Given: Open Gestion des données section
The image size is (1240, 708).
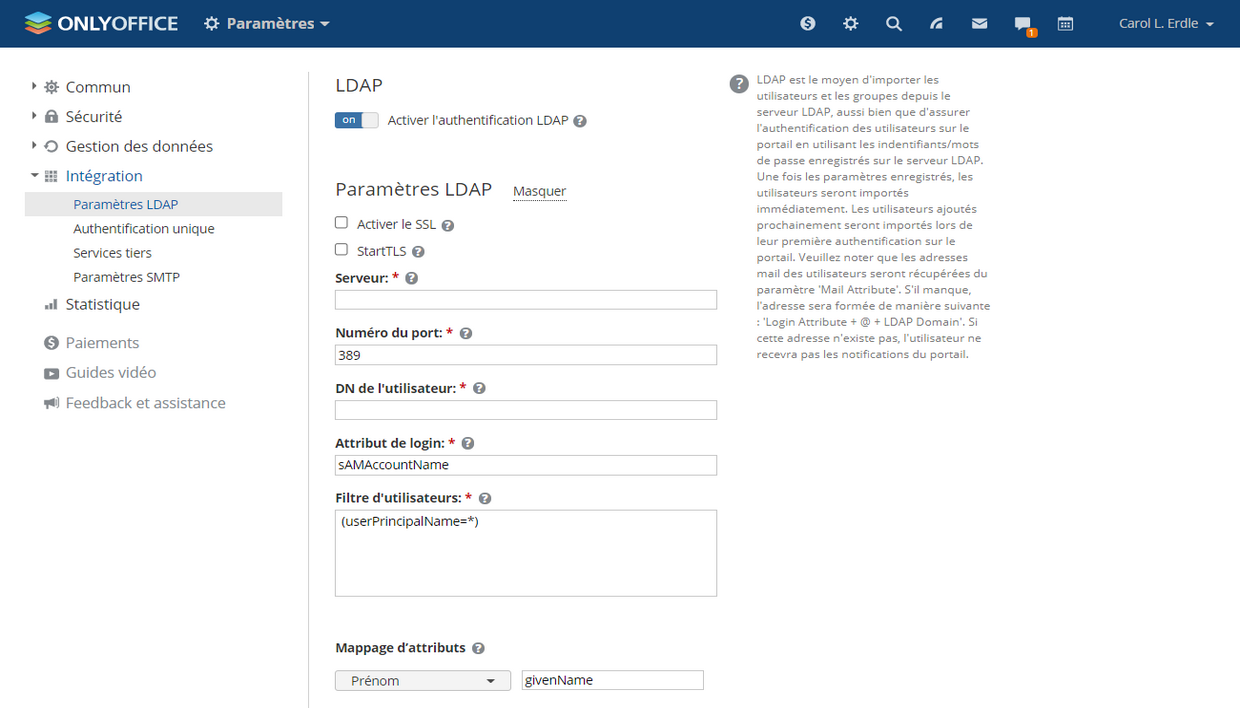Looking at the screenshot, I should tap(139, 147).
